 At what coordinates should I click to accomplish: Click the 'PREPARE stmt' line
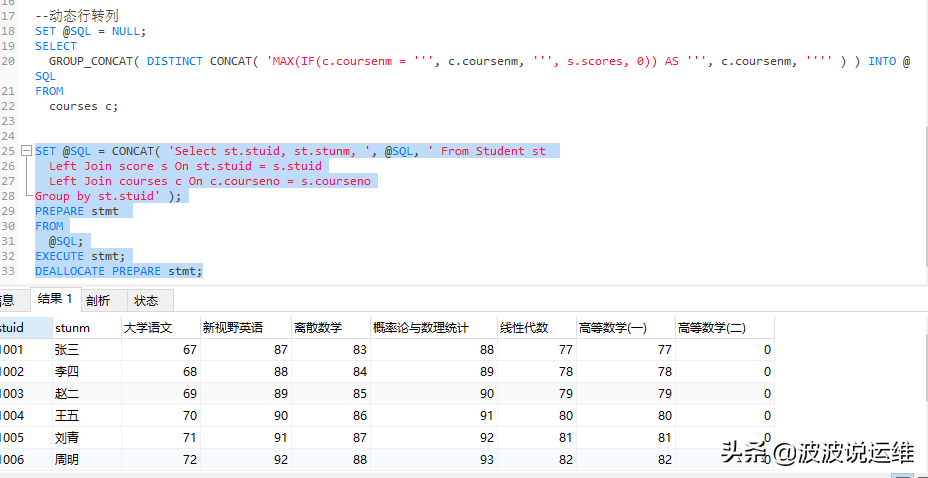pyautogui.click(x=77, y=211)
